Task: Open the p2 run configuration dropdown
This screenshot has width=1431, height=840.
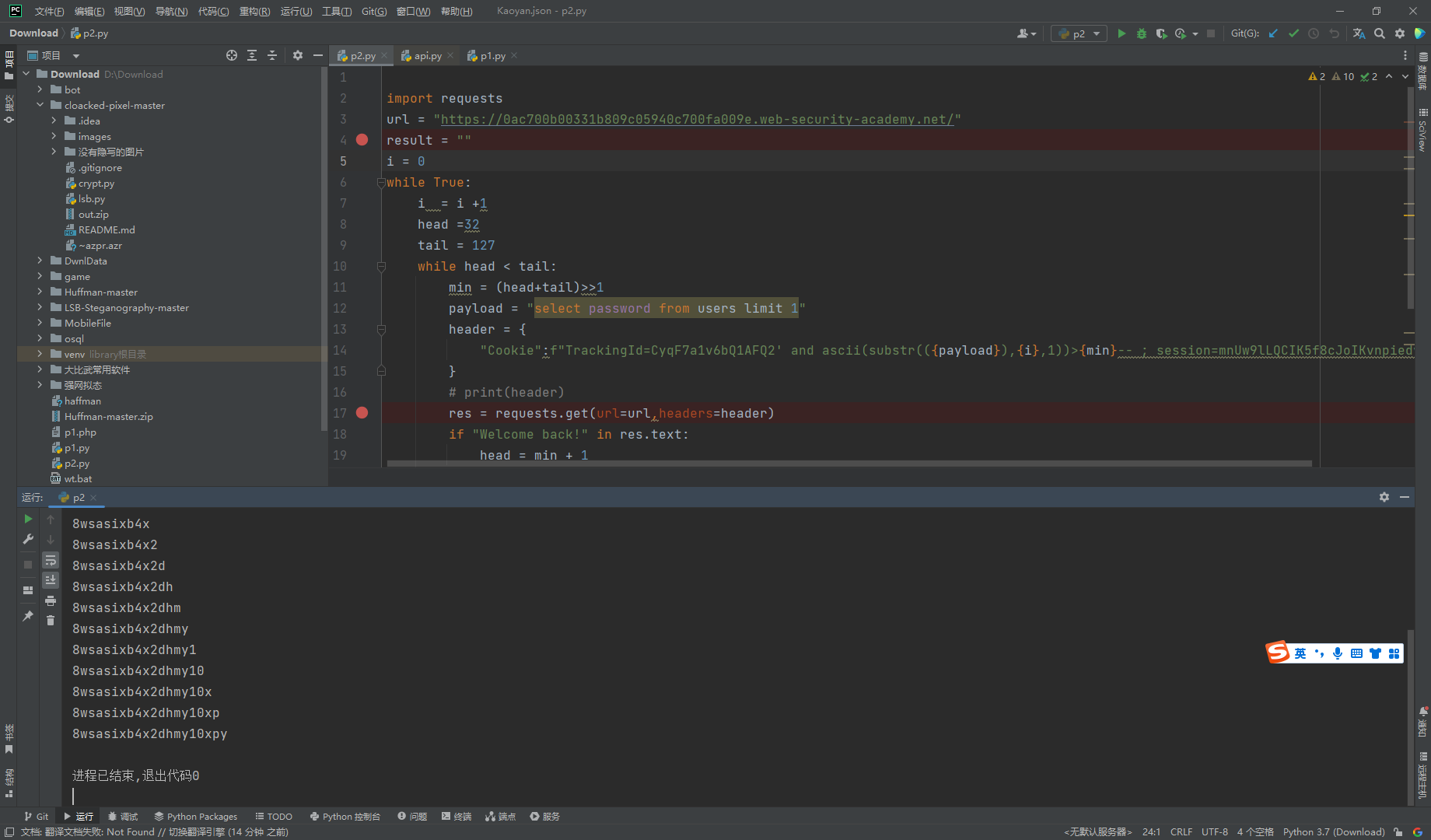Action: [x=1079, y=33]
